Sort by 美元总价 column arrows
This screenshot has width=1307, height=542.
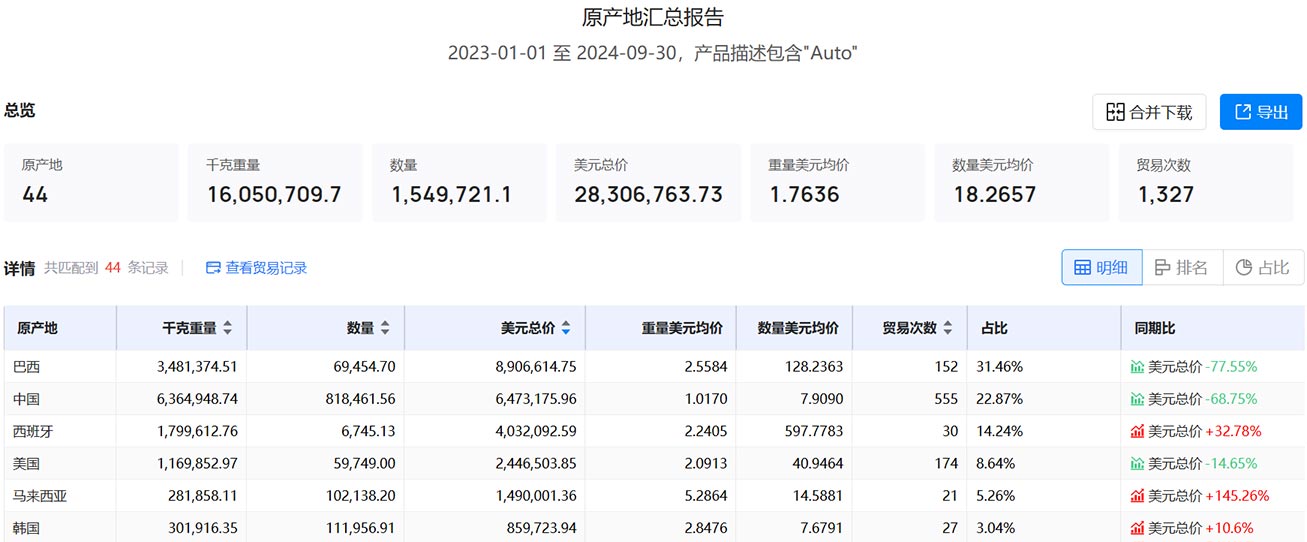point(566,328)
